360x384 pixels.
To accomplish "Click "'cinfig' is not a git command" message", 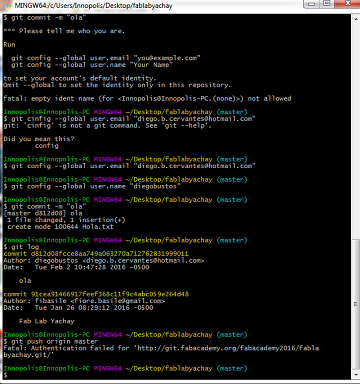I will coord(107,126).
